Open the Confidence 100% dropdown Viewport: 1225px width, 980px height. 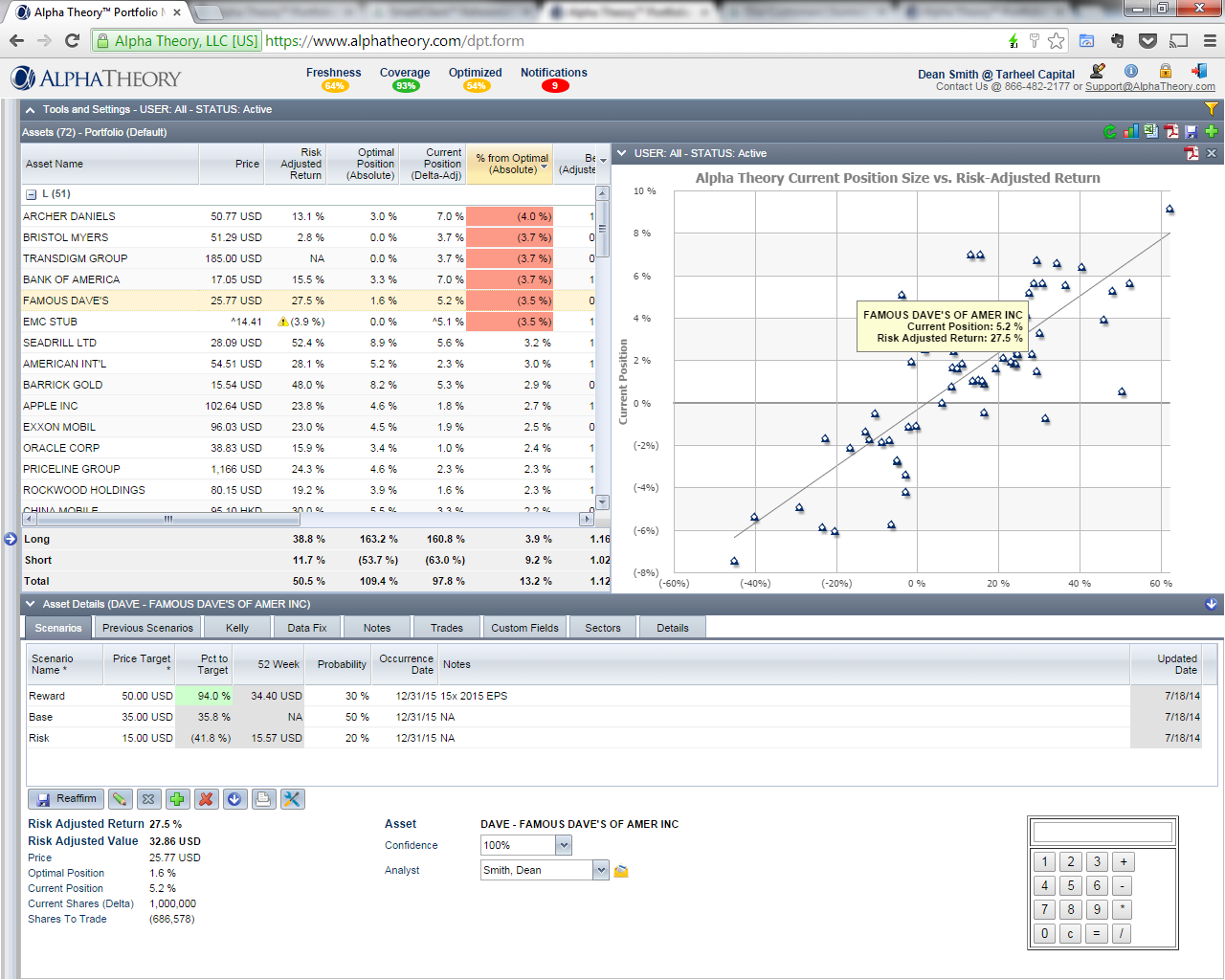click(564, 845)
